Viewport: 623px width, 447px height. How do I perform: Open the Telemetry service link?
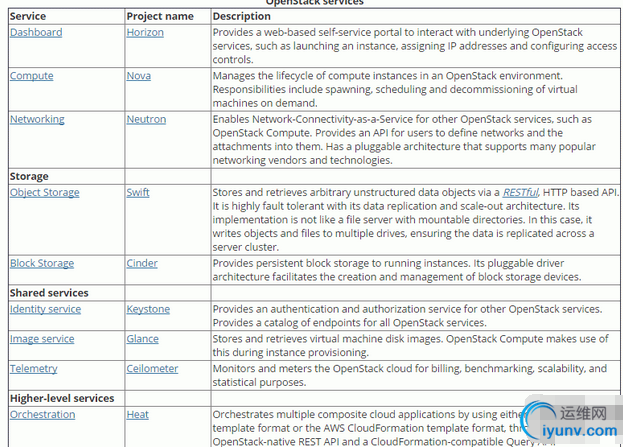tap(34, 369)
